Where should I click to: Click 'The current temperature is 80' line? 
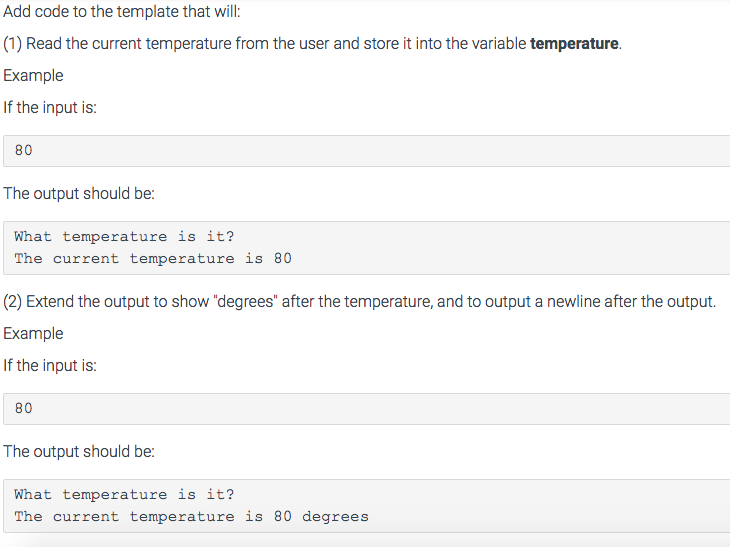(x=153, y=258)
